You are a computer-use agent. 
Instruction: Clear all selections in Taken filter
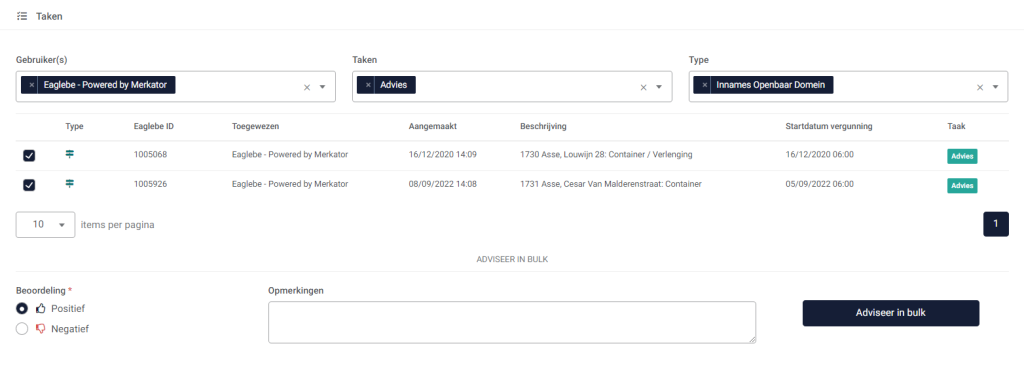643,88
